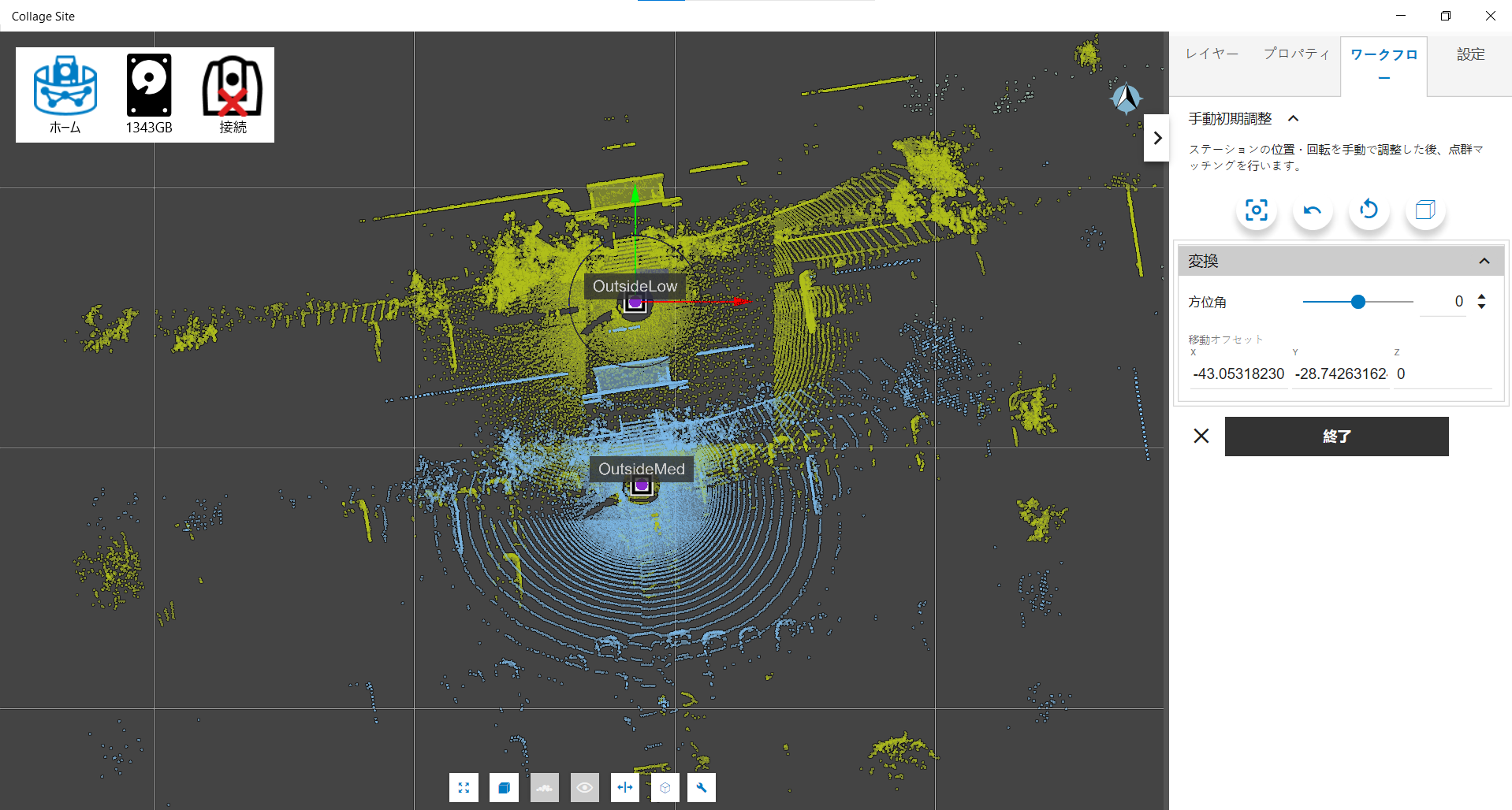Open the 設定 tab
The width and height of the screenshot is (1512, 810).
pyautogui.click(x=1470, y=54)
